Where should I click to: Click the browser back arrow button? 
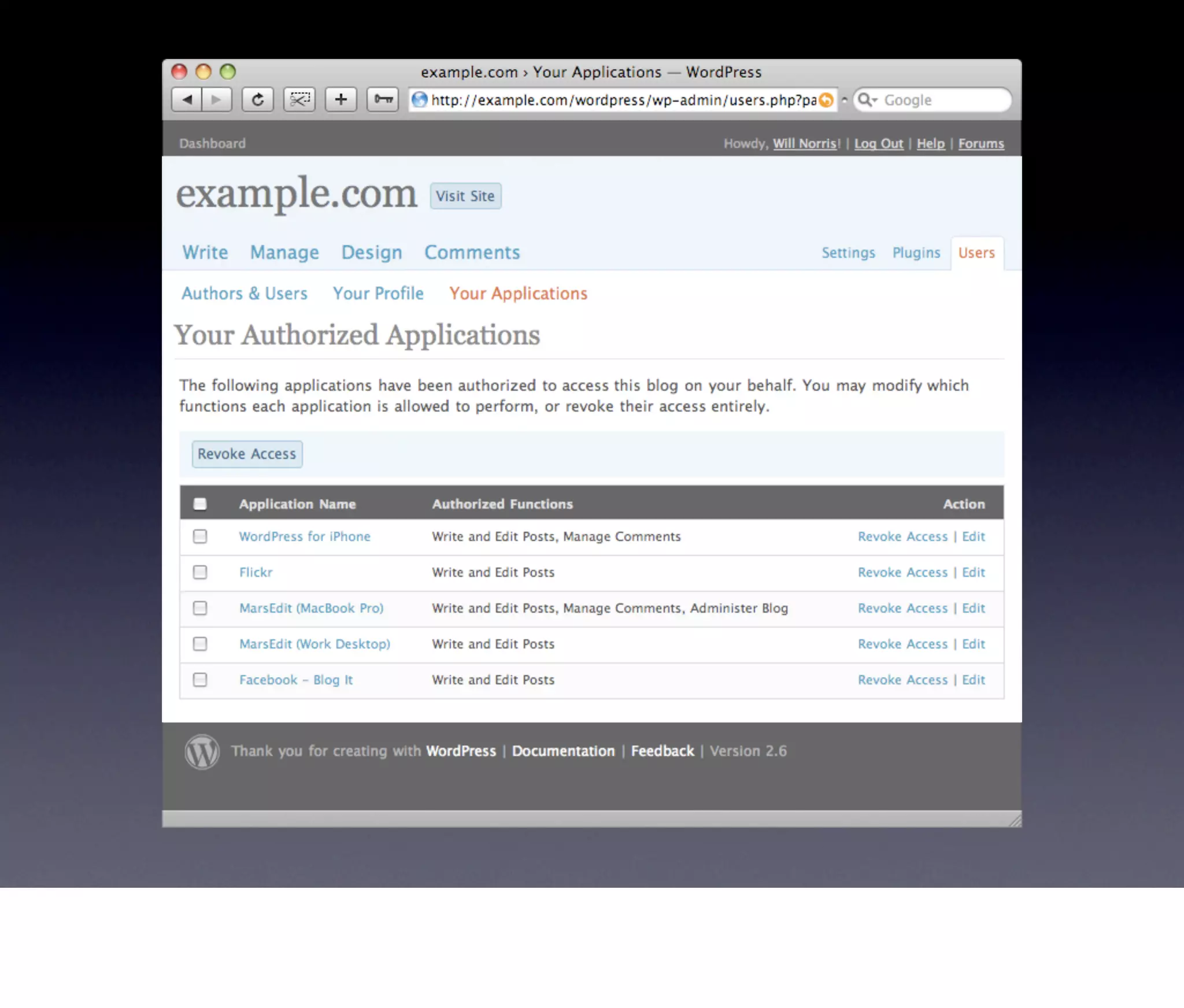187,99
